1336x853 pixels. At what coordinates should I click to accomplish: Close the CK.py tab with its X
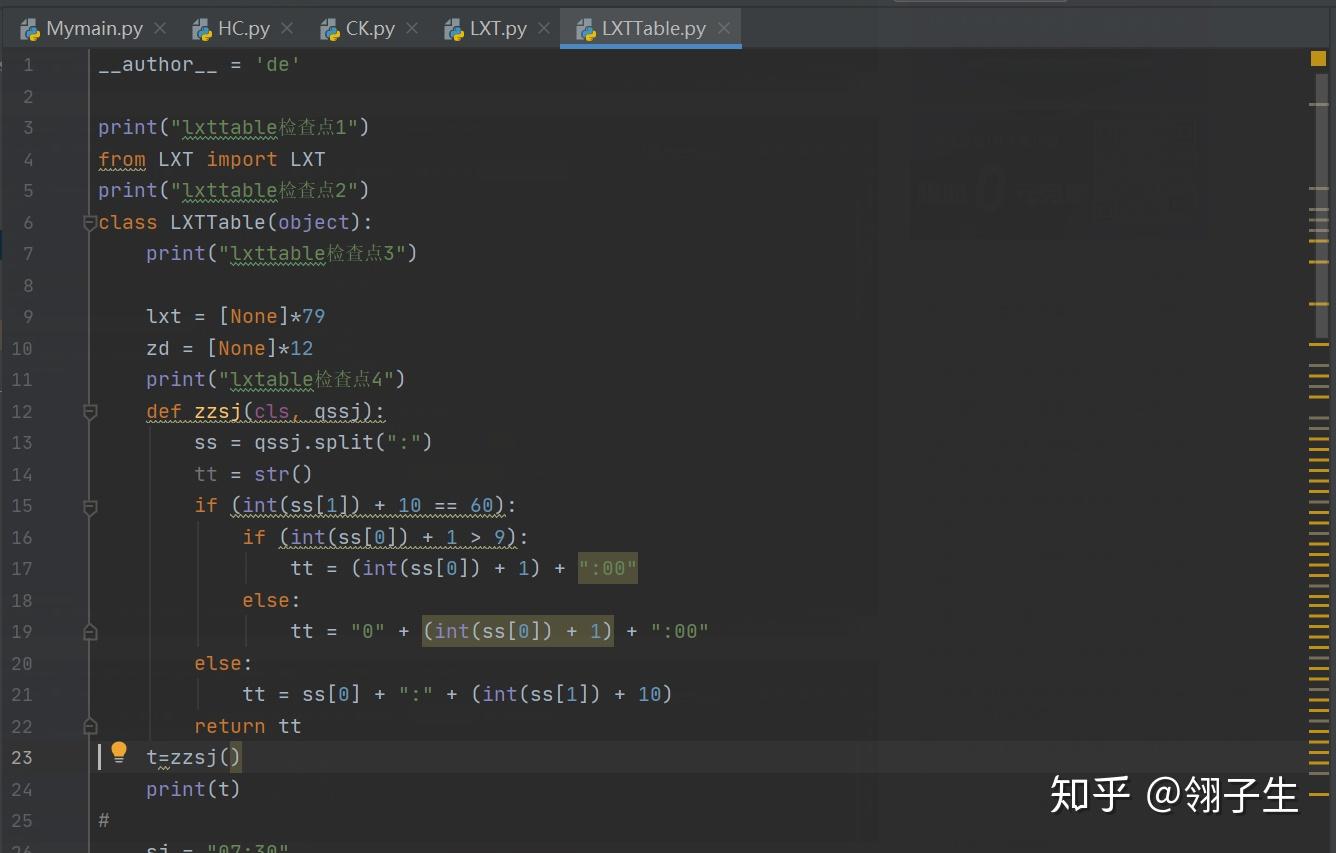pyautogui.click(x=412, y=28)
